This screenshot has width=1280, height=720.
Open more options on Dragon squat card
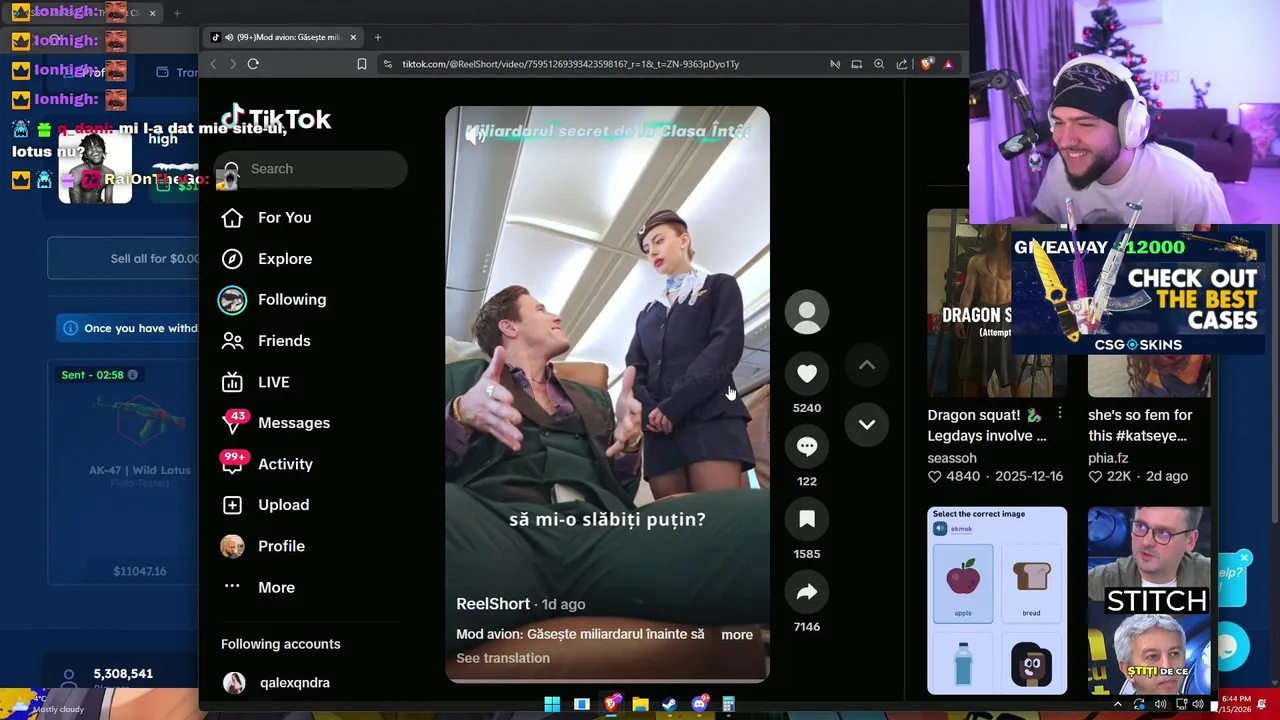1060,413
